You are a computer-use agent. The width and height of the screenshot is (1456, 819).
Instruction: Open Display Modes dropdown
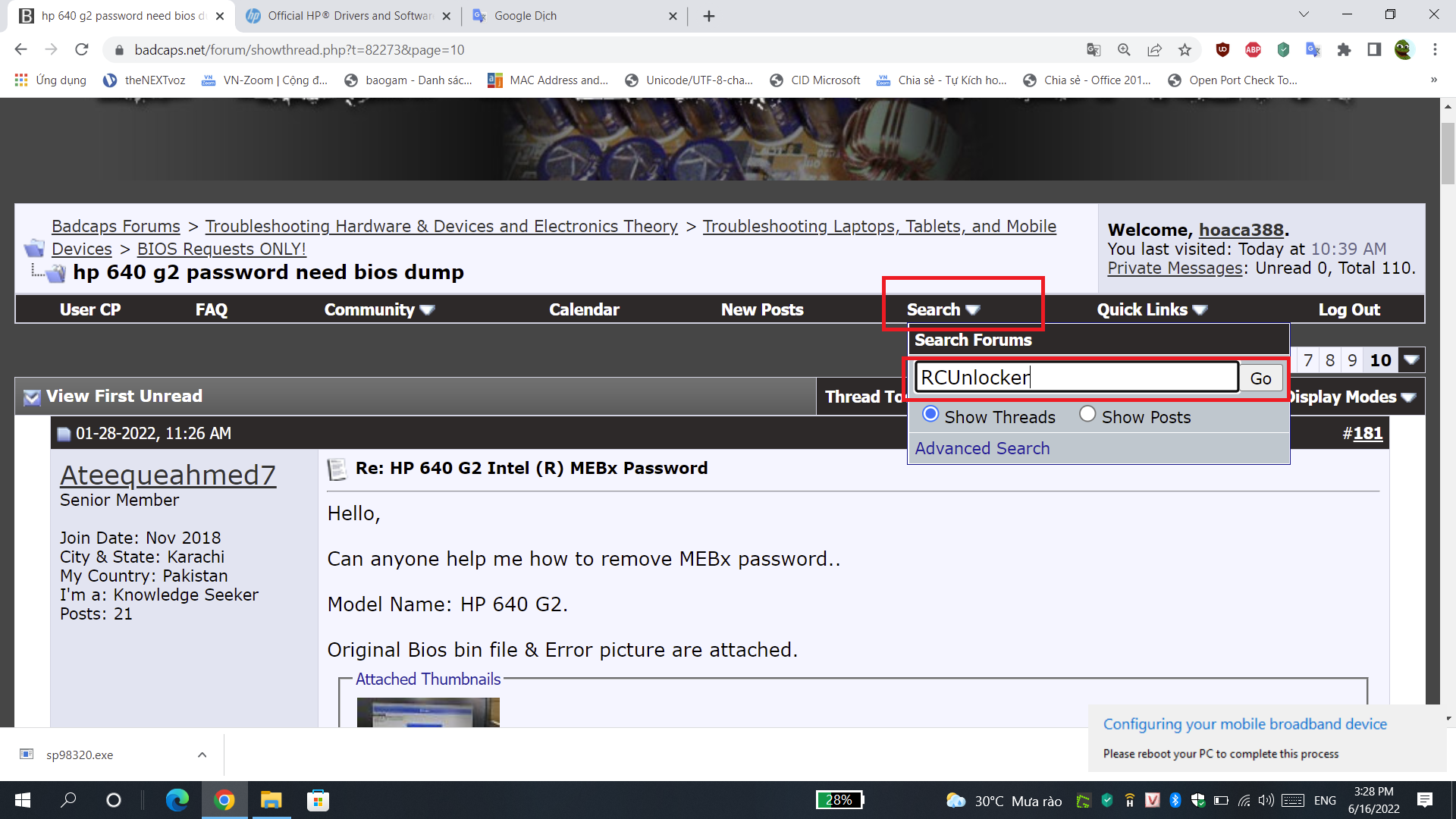1351,397
